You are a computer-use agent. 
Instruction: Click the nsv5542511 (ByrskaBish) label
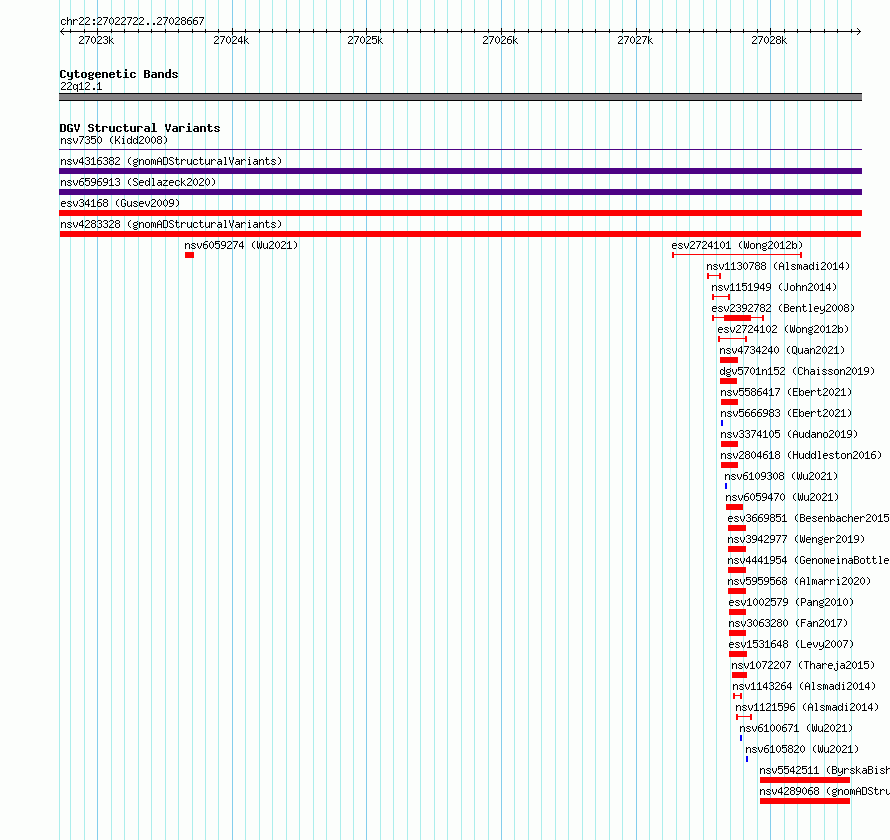click(x=824, y=770)
